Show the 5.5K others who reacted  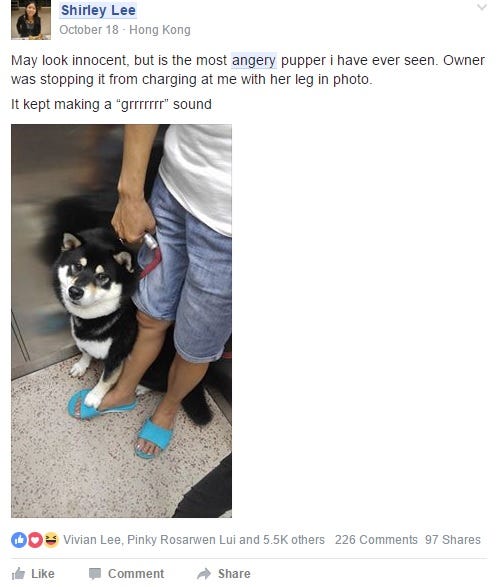click(x=294, y=540)
